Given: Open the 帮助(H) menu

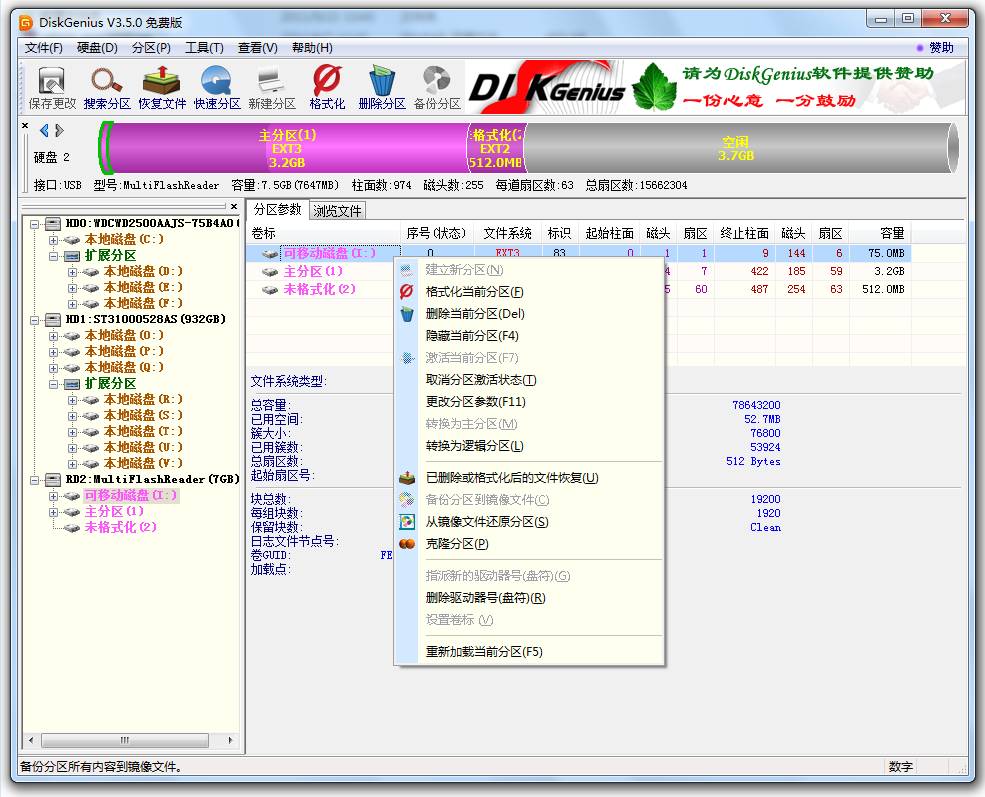Looking at the screenshot, I should (312, 48).
